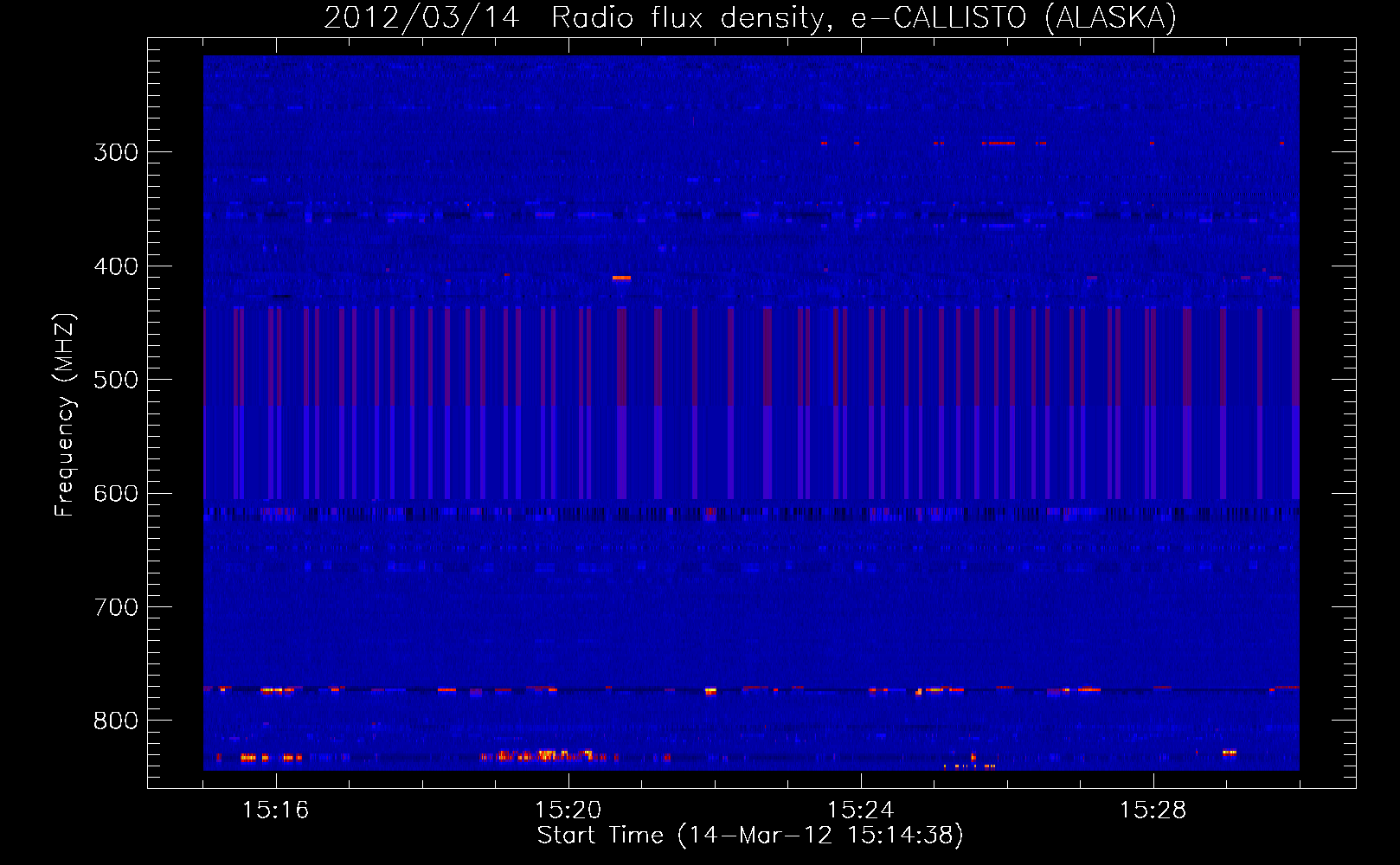Click the 15:28 time tick label
Viewport: 1400px width, 865px height.
pos(1153,810)
